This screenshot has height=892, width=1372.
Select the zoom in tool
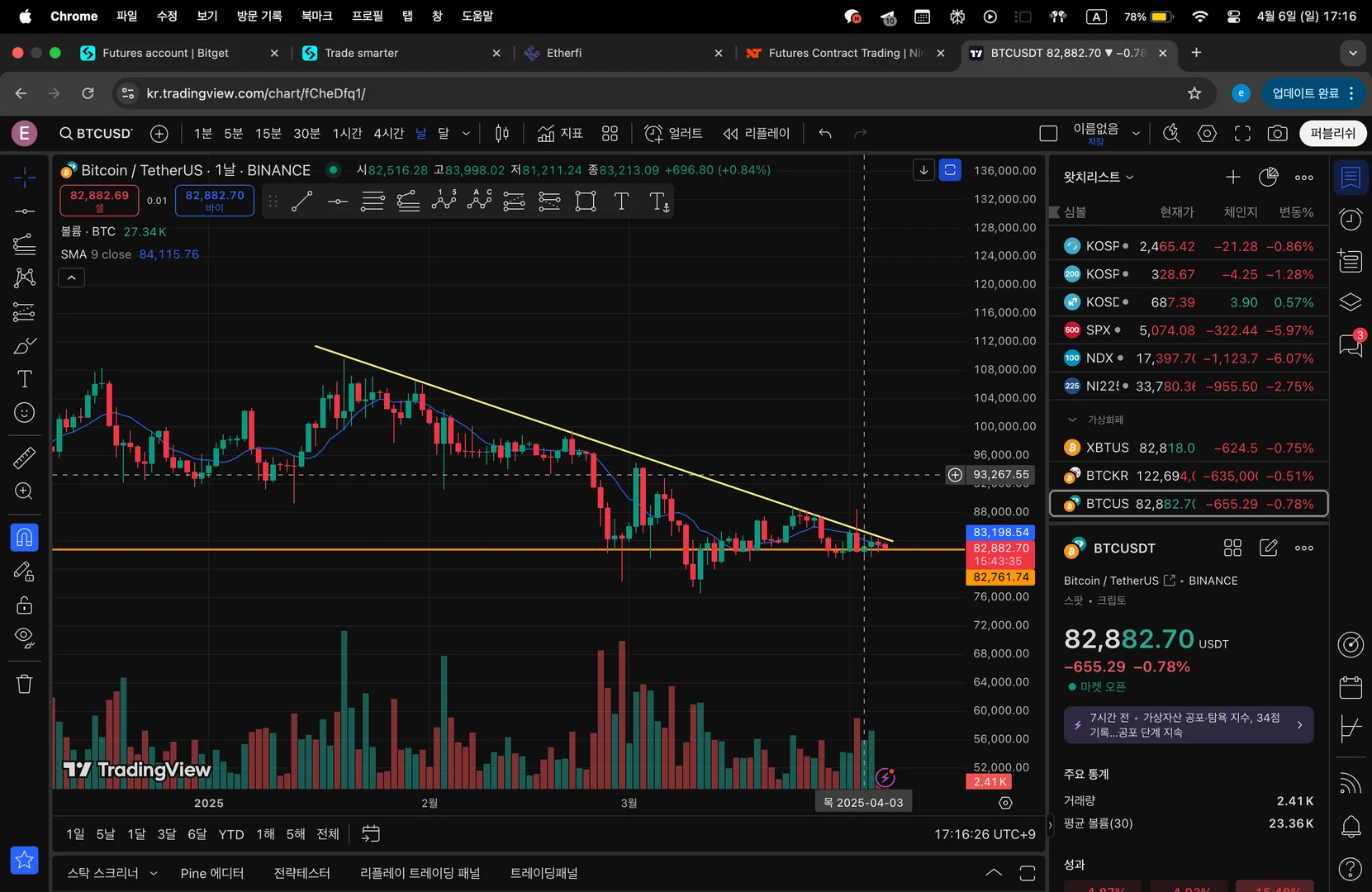25,491
